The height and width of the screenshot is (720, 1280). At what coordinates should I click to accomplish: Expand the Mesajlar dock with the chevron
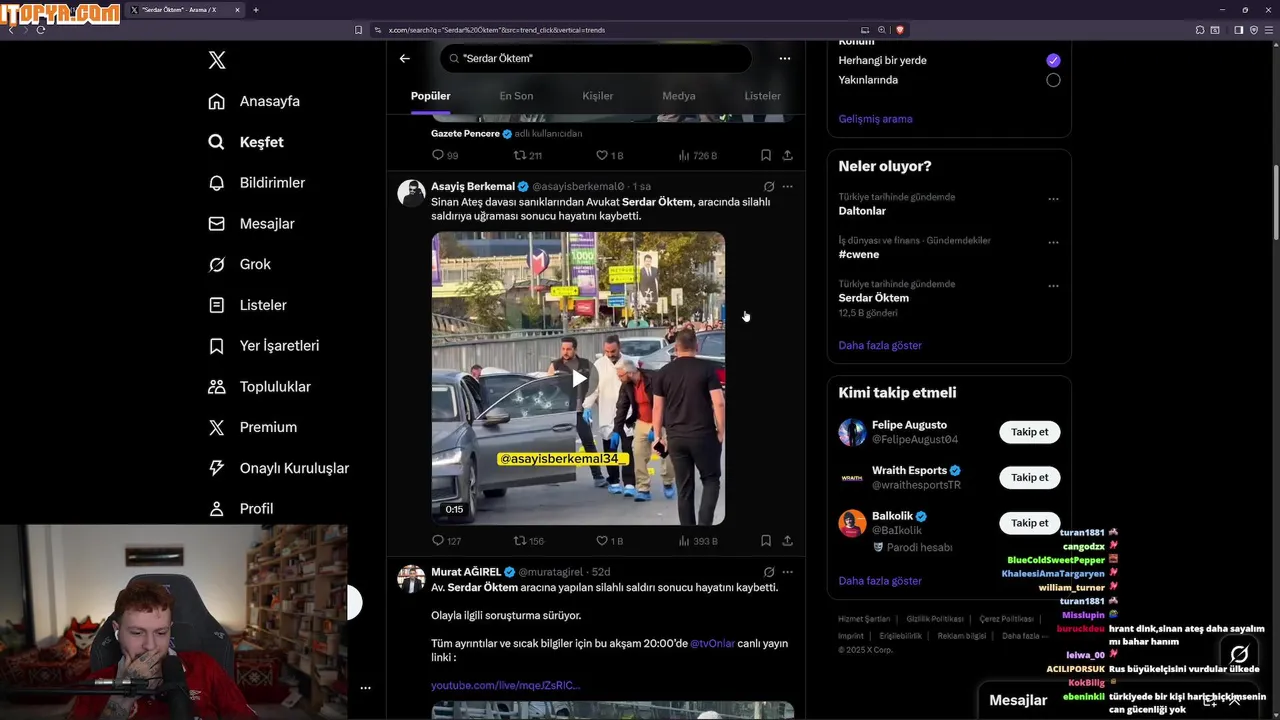point(1235,701)
